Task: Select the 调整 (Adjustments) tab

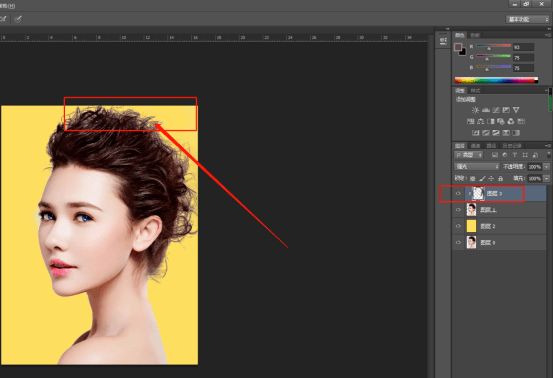Action: tap(460, 90)
